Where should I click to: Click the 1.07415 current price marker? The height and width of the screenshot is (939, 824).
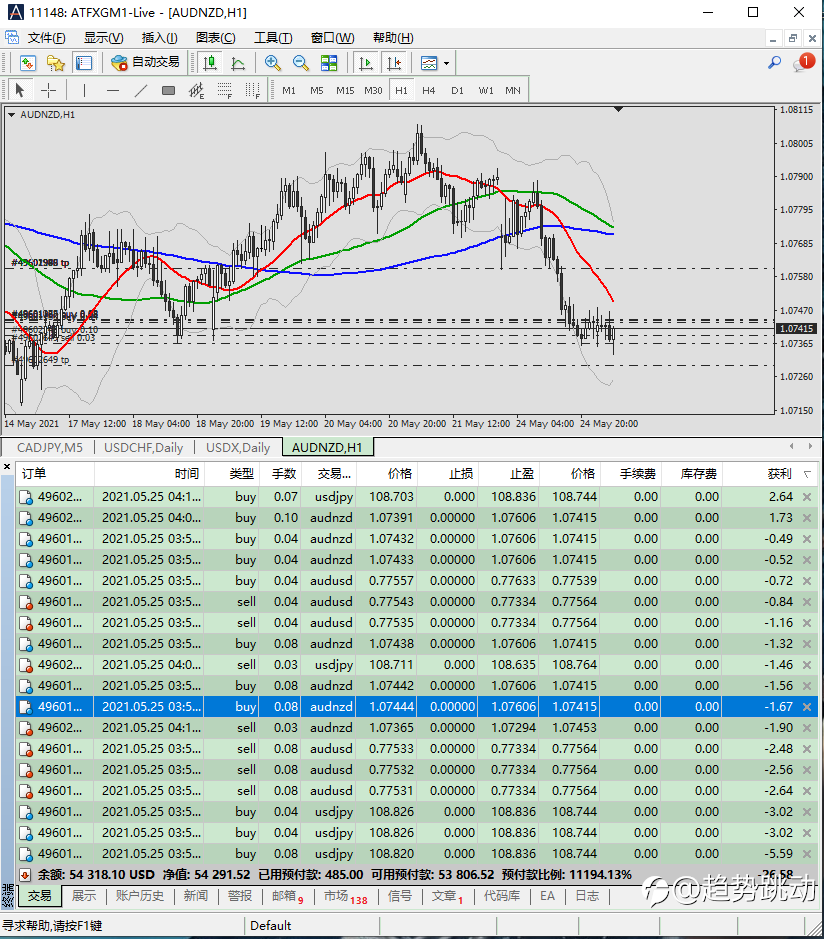coord(796,328)
